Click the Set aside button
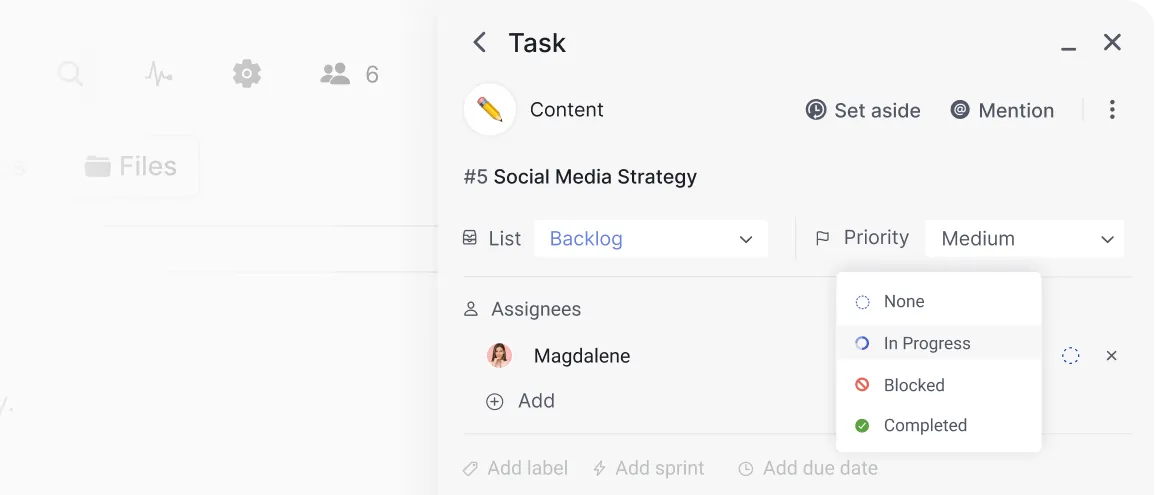The height and width of the screenshot is (495, 1157). pos(863,110)
